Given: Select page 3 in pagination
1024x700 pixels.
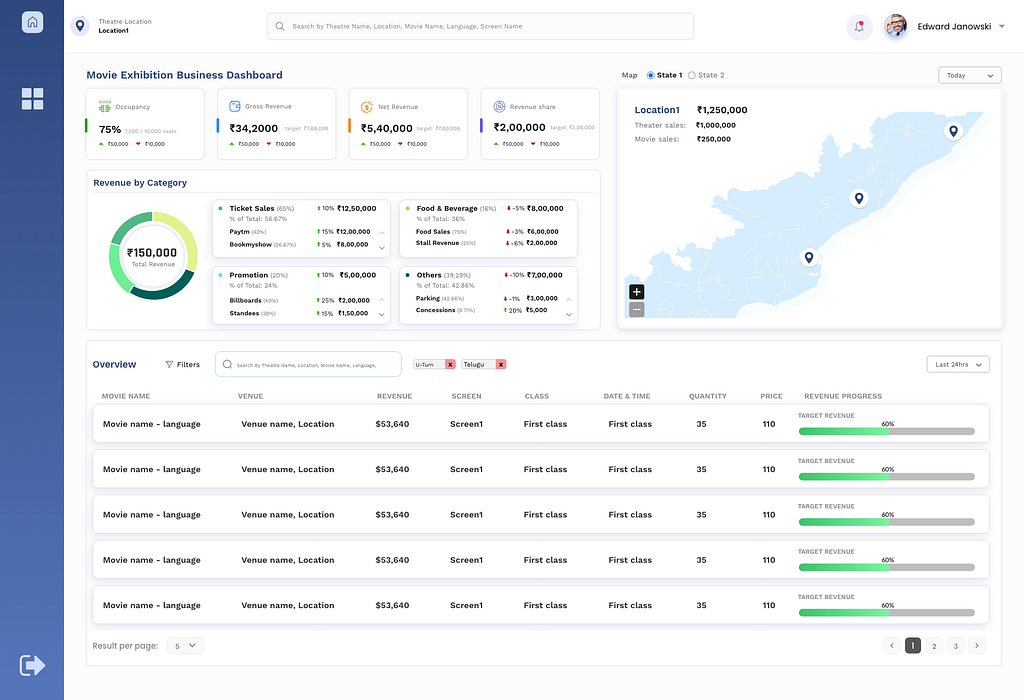Looking at the screenshot, I should tap(955, 646).
